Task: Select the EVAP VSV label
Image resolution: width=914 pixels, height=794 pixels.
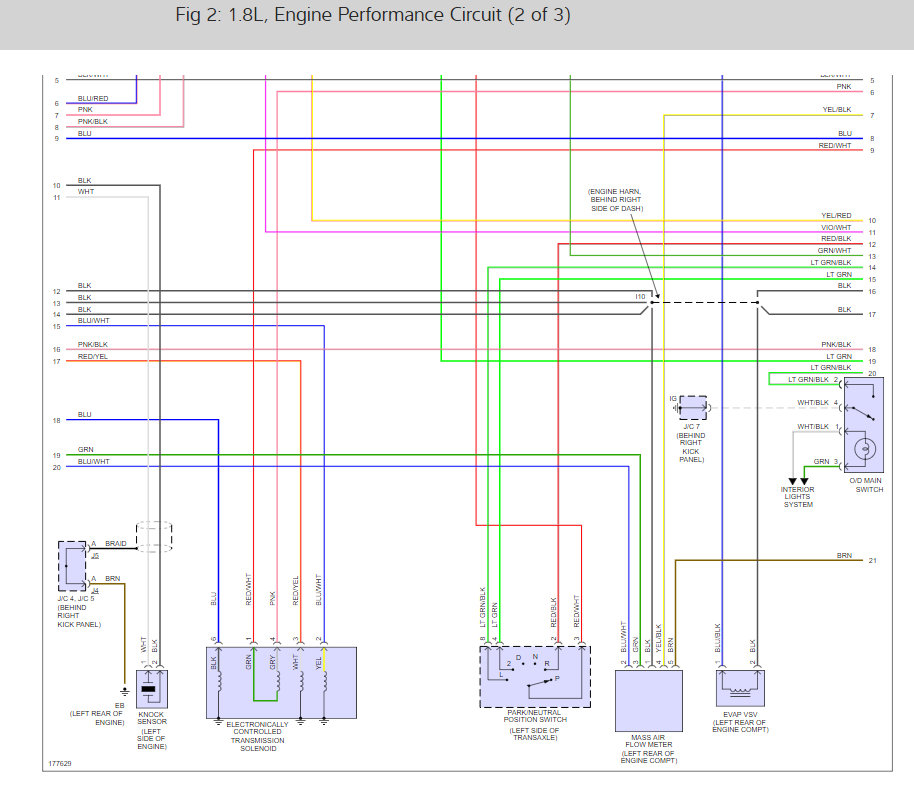Action: point(740,714)
